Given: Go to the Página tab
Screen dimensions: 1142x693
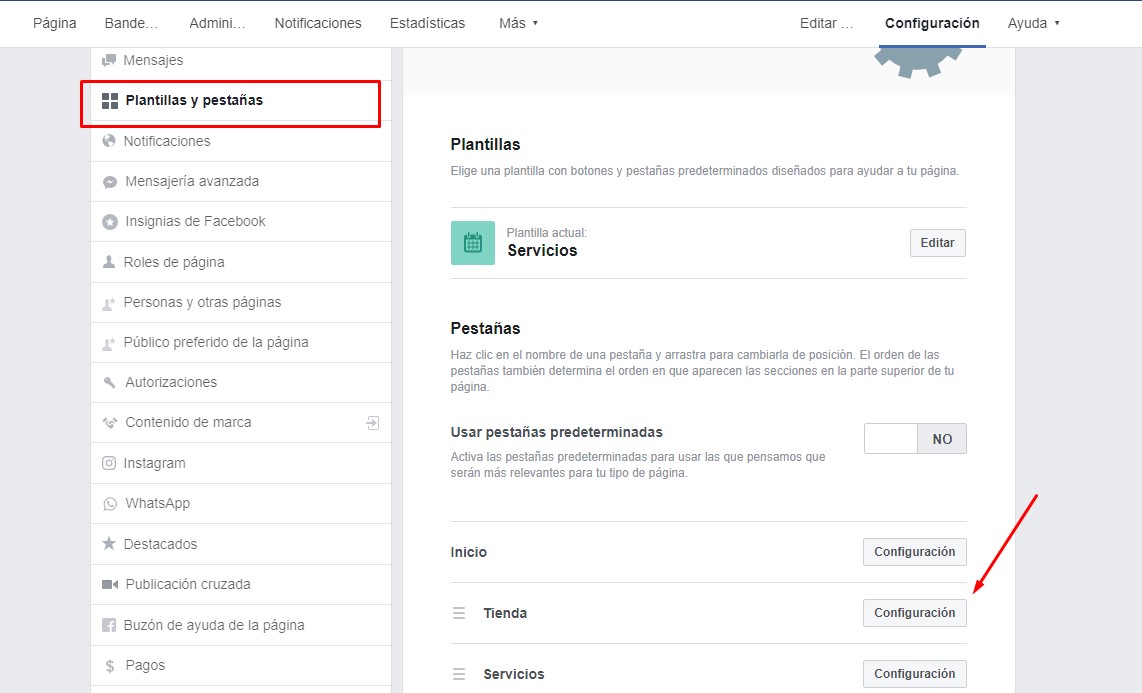Looking at the screenshot, I should point(55,23).
